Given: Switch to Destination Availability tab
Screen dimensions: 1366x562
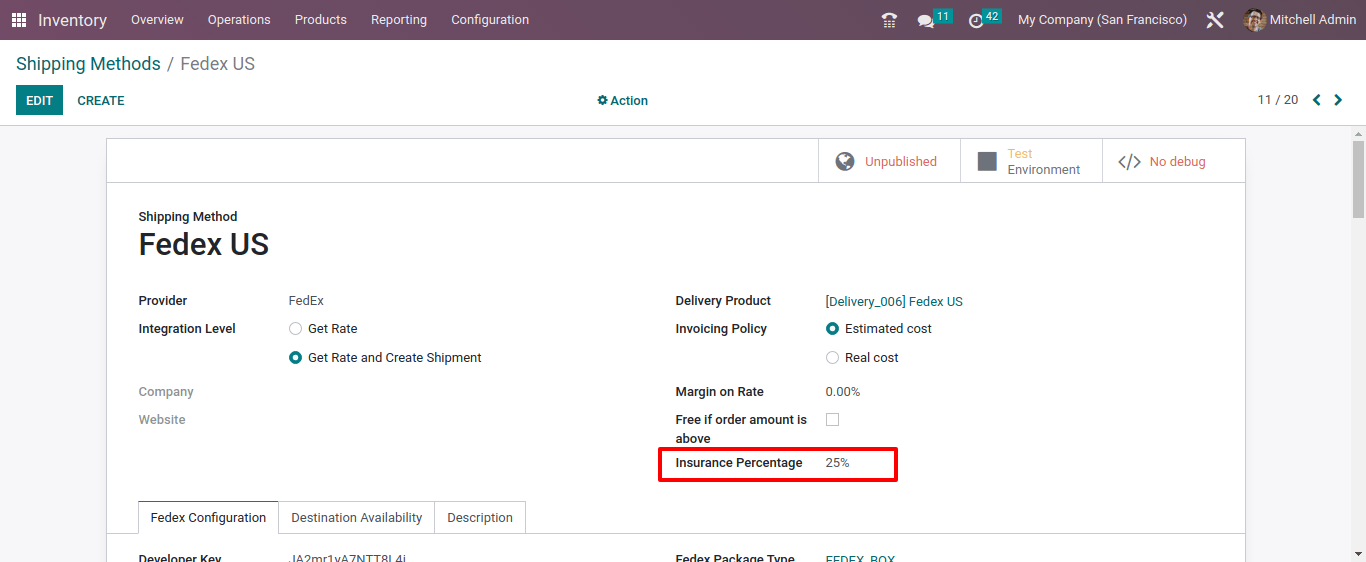Looking at the screenshot, I should pos(357,518).
